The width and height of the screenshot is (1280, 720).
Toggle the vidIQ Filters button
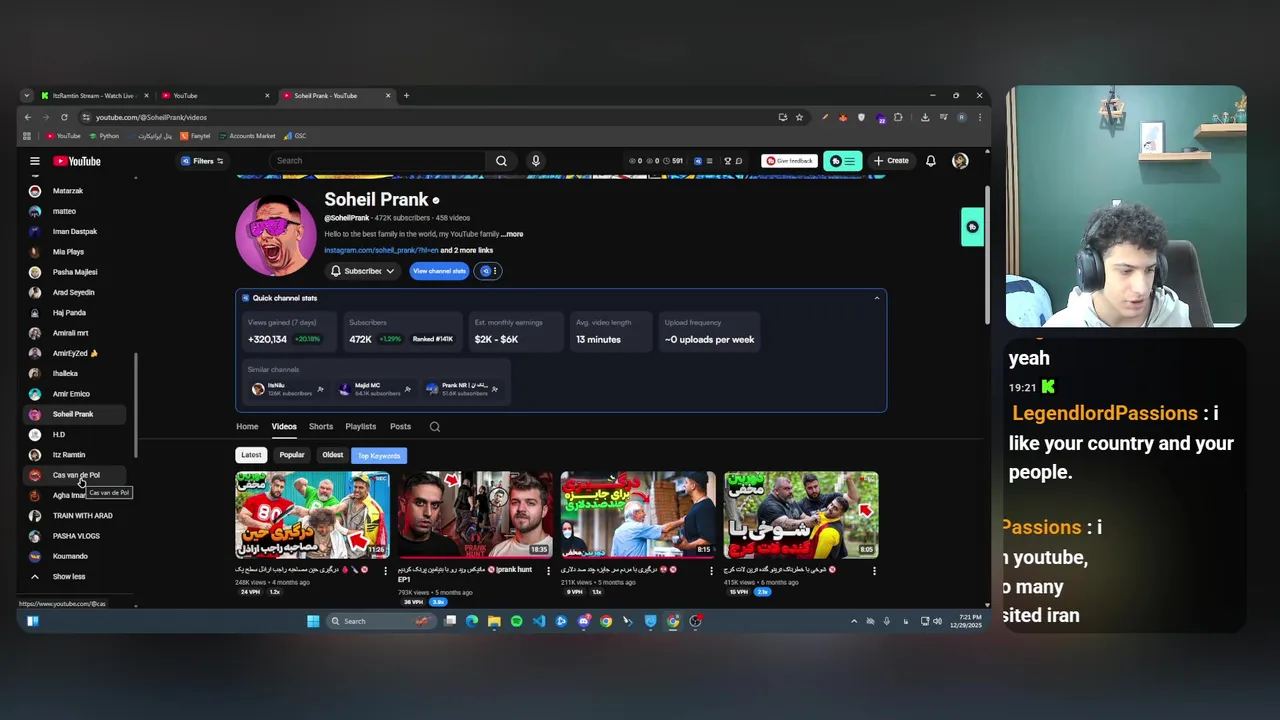coord(202,161)
